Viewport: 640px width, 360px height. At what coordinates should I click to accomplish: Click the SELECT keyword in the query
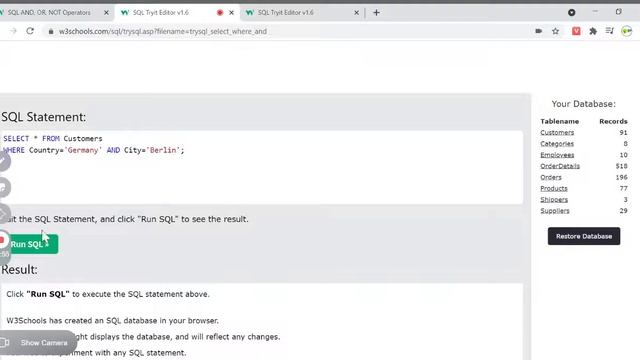coord(16,139)
